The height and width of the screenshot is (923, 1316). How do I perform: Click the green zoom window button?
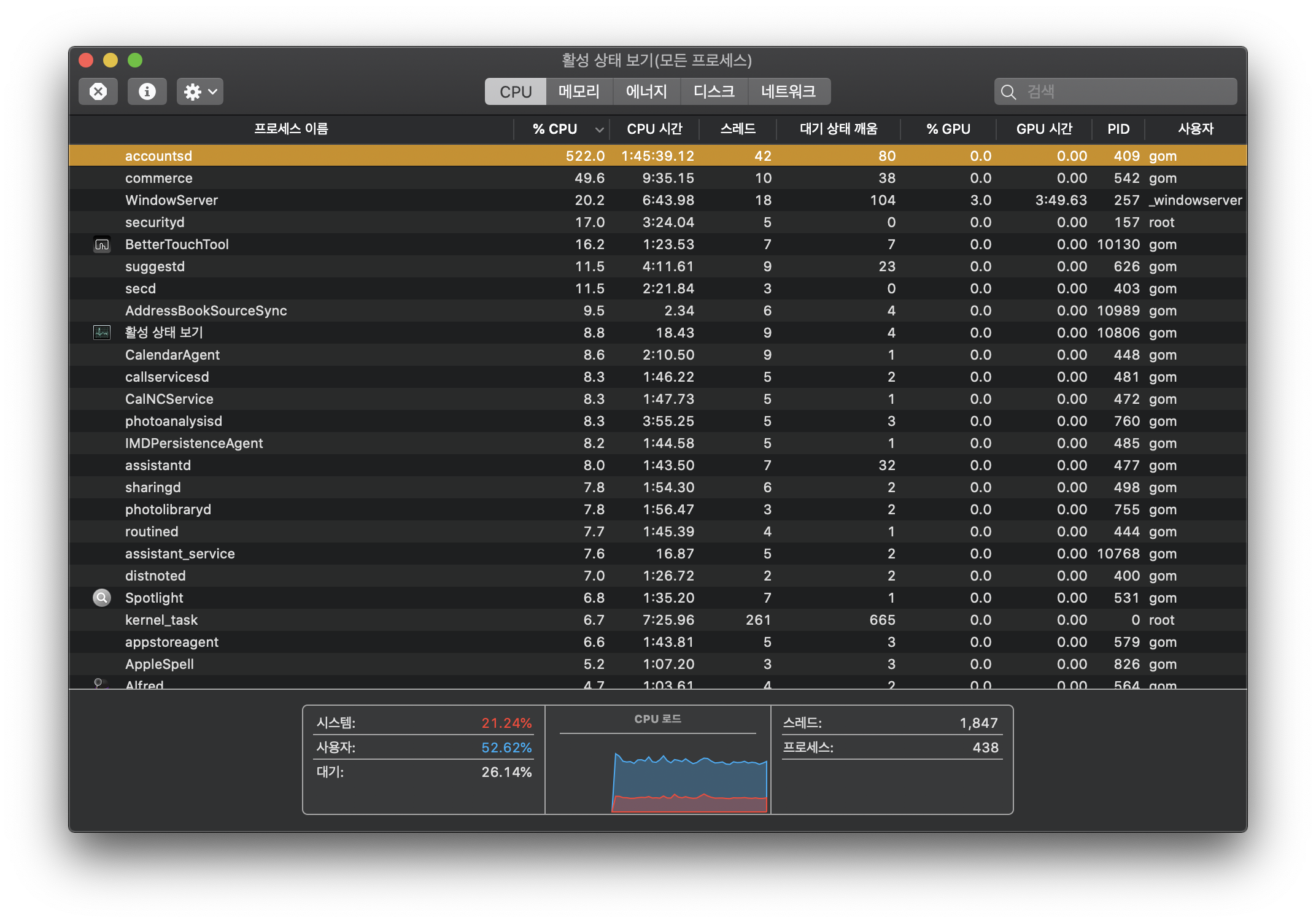click(135, 60)
